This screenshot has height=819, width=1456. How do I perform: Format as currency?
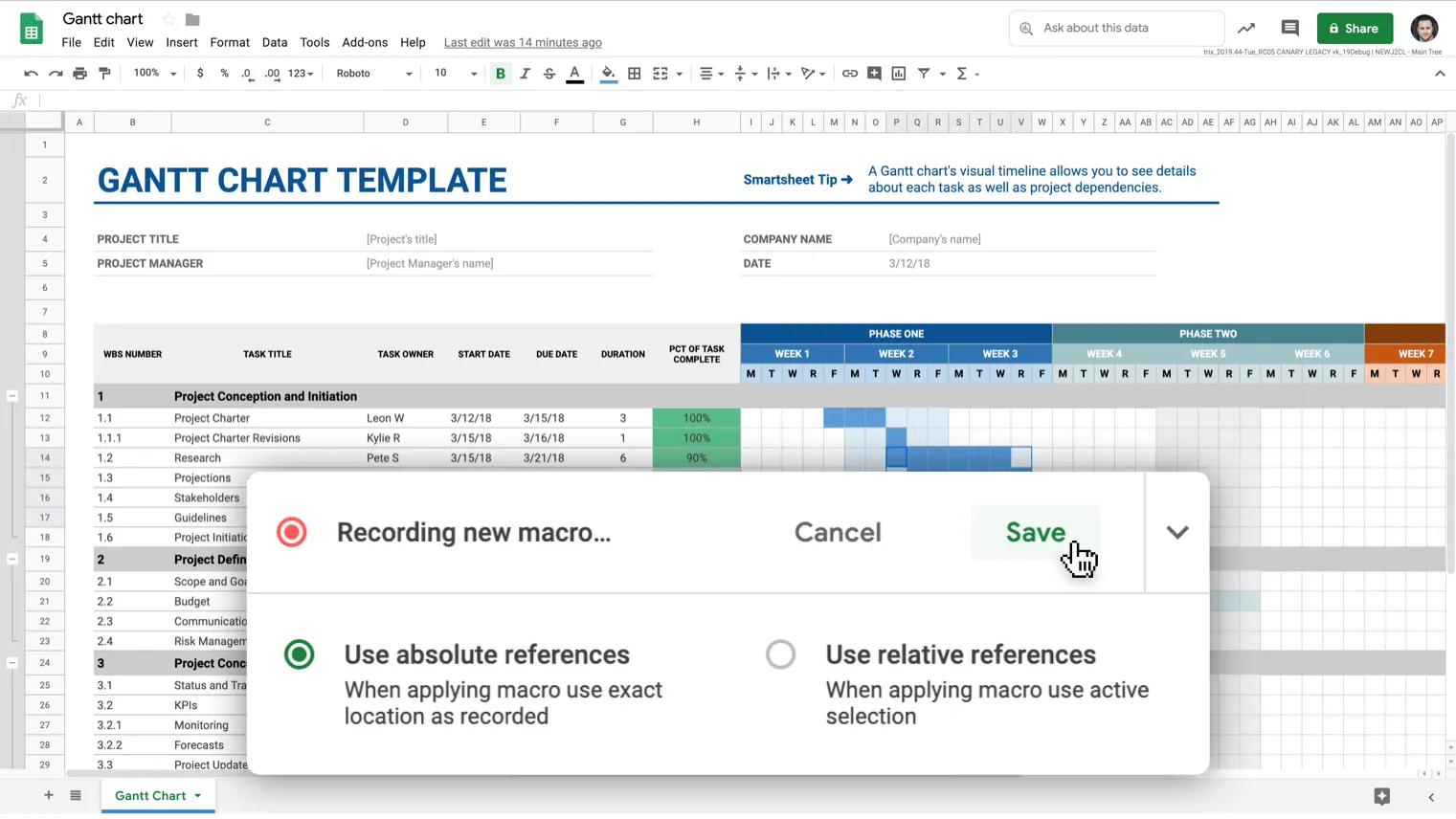point(200,74)
